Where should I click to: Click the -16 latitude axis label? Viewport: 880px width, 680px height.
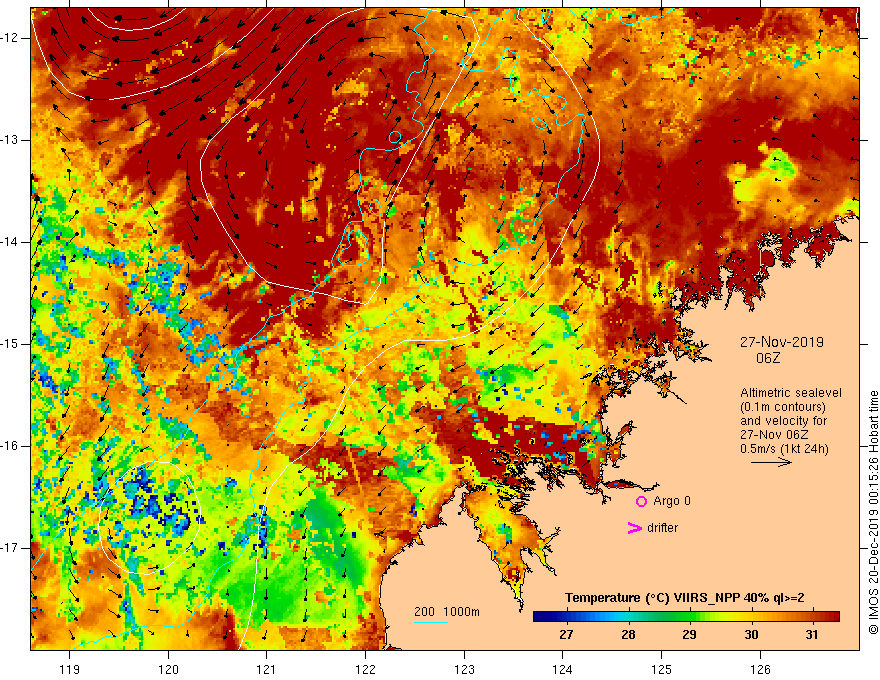tap(11, 446)
